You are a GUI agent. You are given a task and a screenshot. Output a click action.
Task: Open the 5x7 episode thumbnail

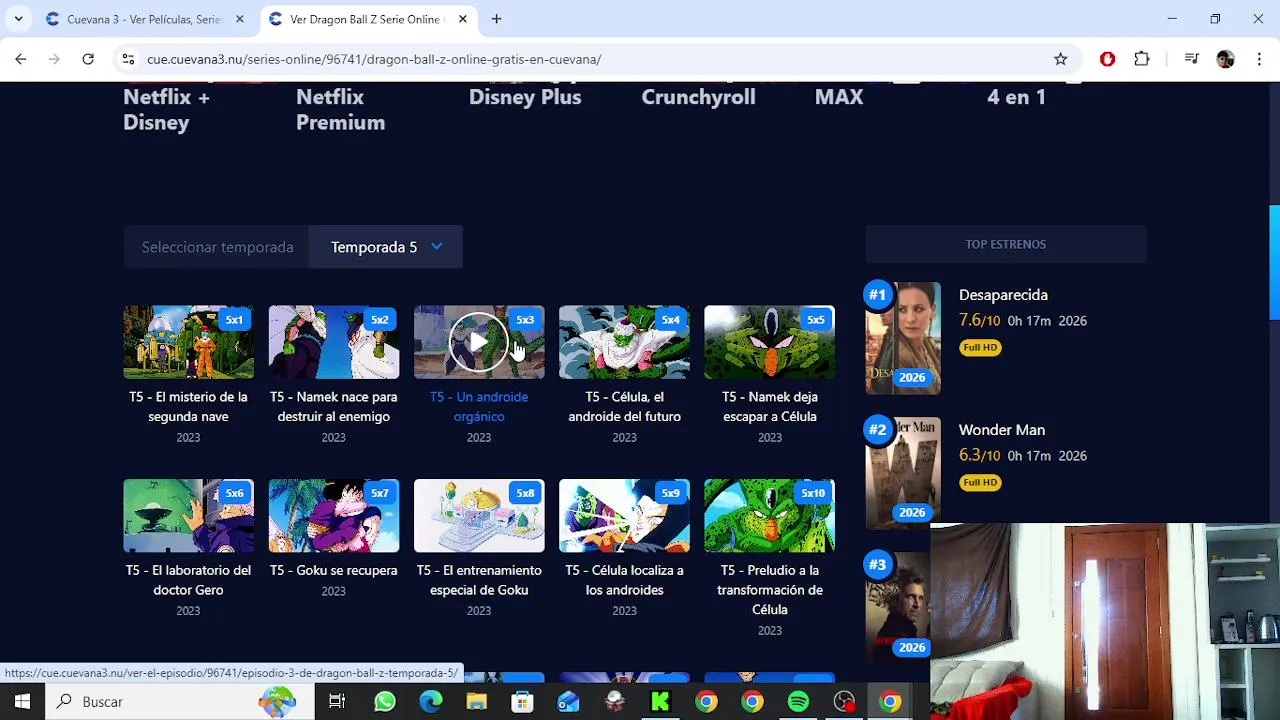click(x=333, y=515)
